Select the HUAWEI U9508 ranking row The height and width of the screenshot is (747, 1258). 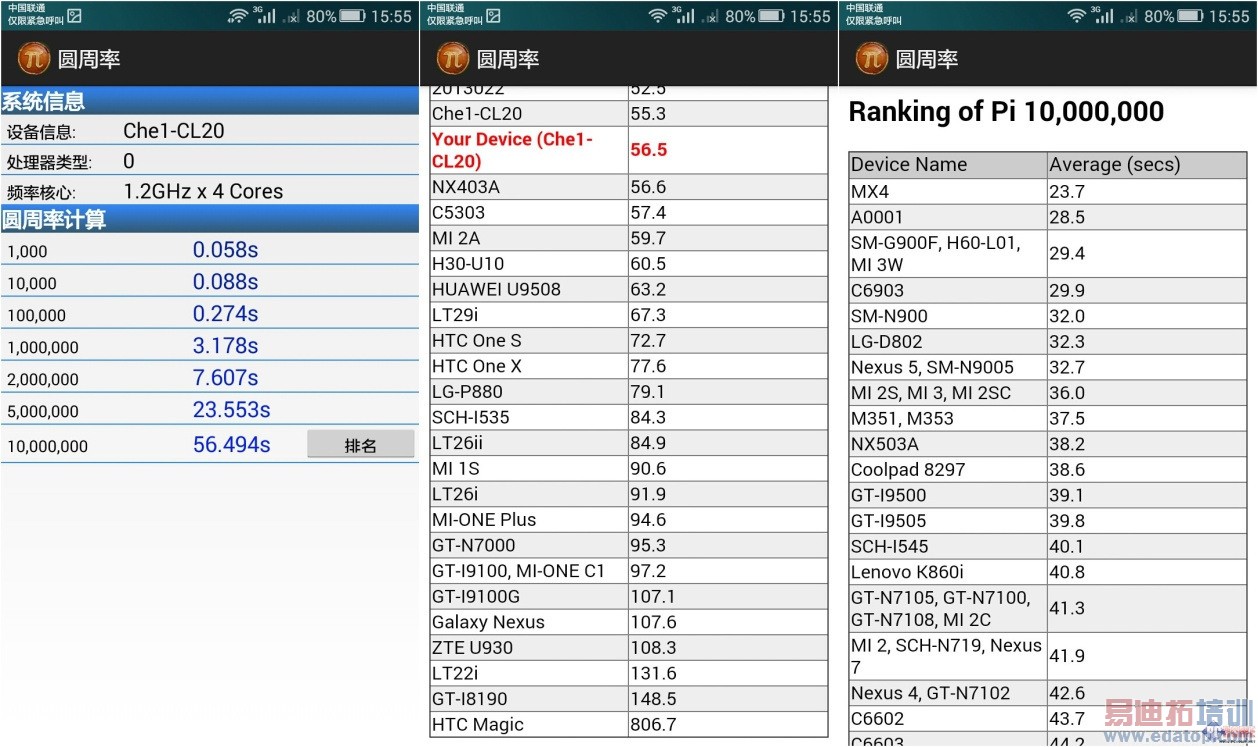[629, 289]
